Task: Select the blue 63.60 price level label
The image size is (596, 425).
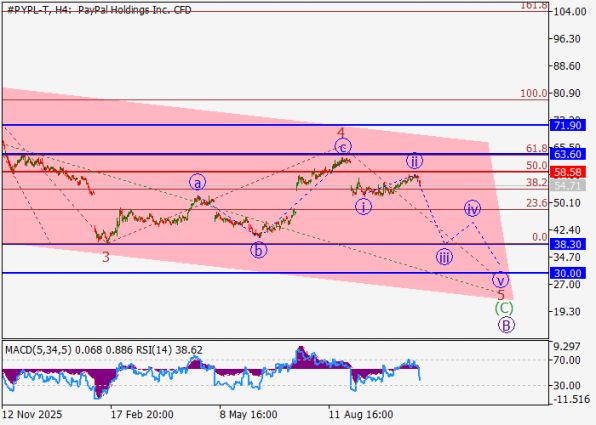Action: coord(567,154)
